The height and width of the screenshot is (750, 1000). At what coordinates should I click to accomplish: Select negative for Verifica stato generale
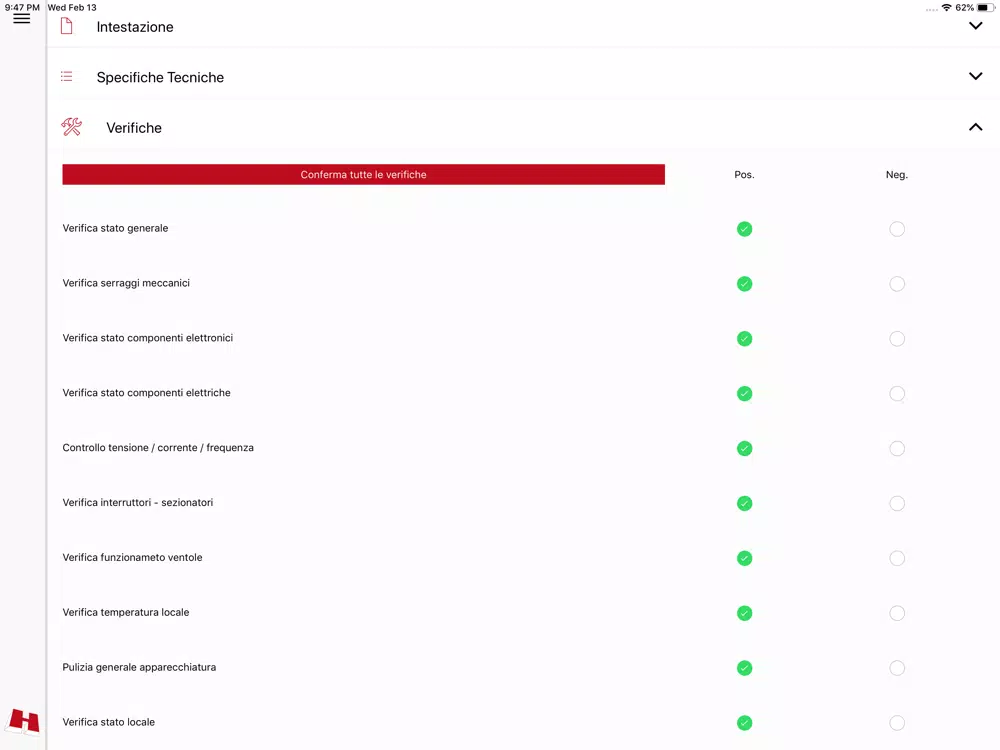pos(897,229)
